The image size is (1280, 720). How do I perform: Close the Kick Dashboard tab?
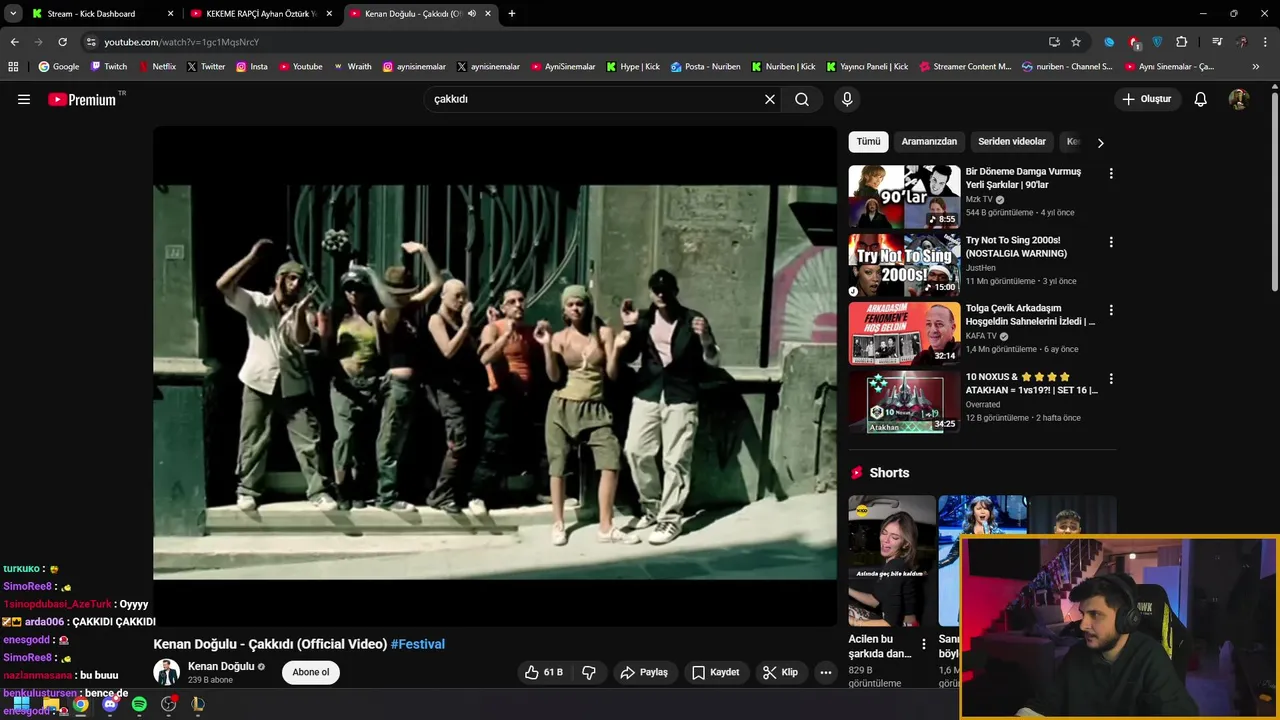170,14
